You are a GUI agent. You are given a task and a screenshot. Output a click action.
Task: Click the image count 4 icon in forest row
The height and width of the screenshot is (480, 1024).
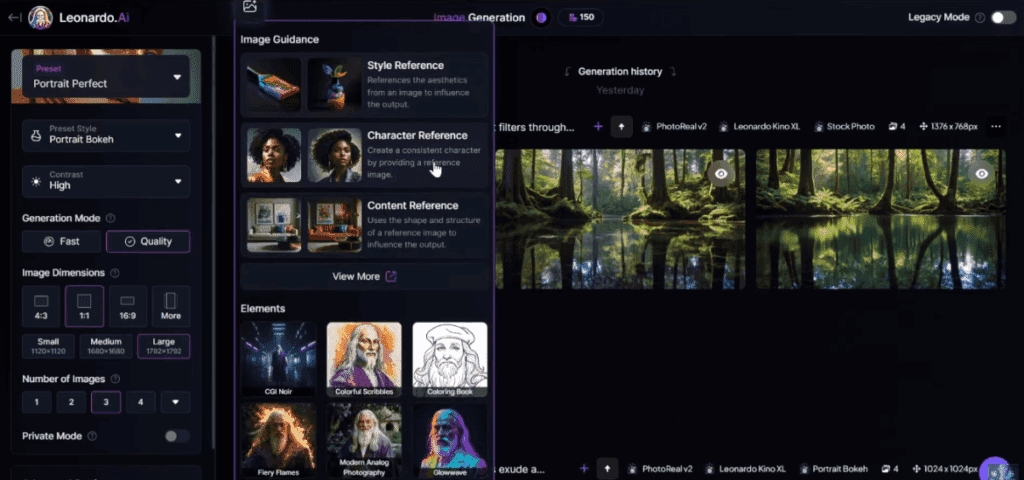click(897, 127)
